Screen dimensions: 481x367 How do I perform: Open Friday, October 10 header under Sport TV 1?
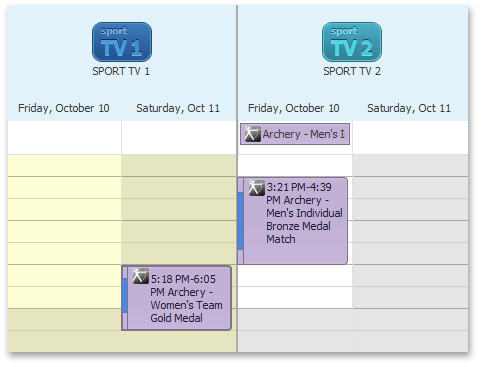(64, 108)
